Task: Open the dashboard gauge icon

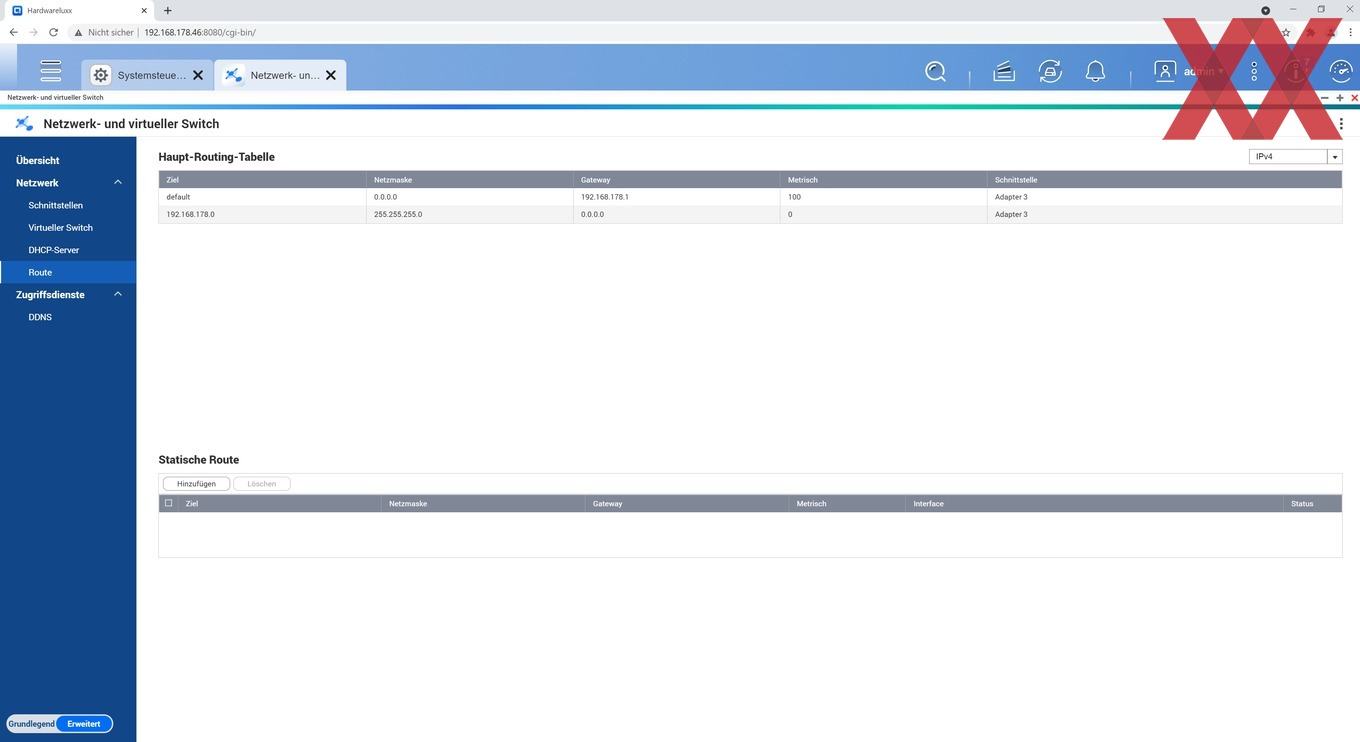Action: coord(1341,72)
